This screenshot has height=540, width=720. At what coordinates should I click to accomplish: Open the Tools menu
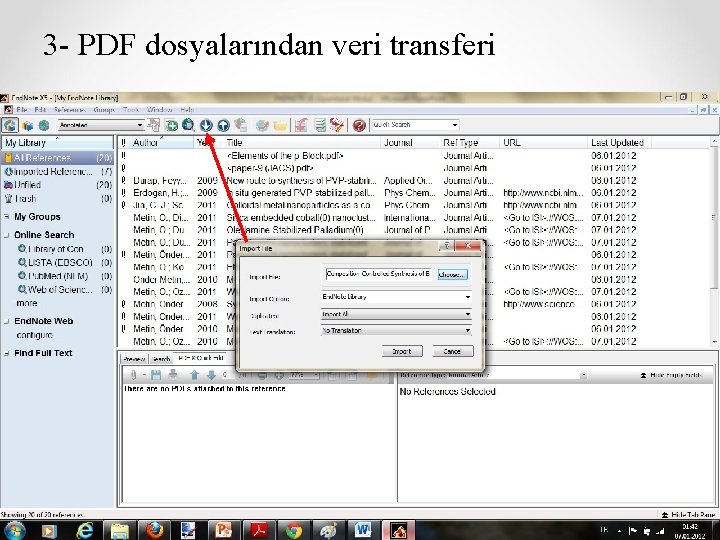(131, 110)
